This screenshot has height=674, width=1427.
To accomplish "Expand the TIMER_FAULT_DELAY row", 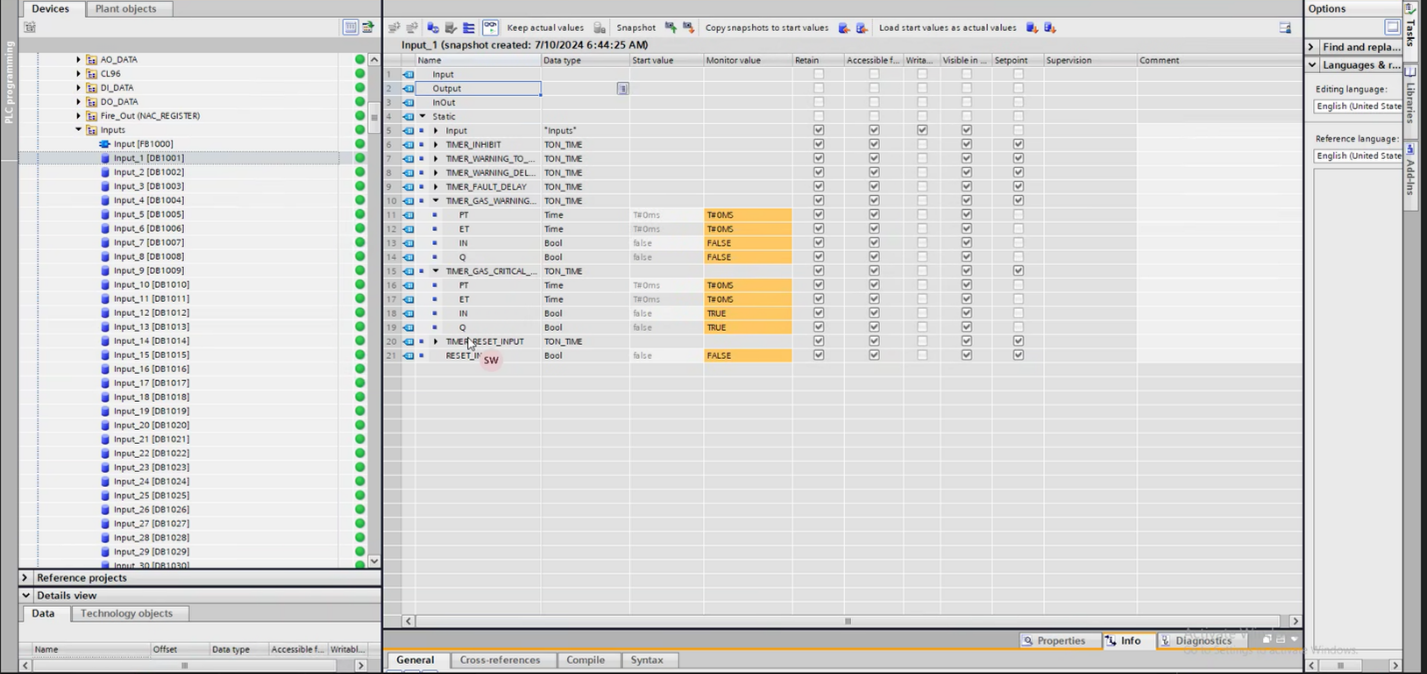I will click(435, 187).
